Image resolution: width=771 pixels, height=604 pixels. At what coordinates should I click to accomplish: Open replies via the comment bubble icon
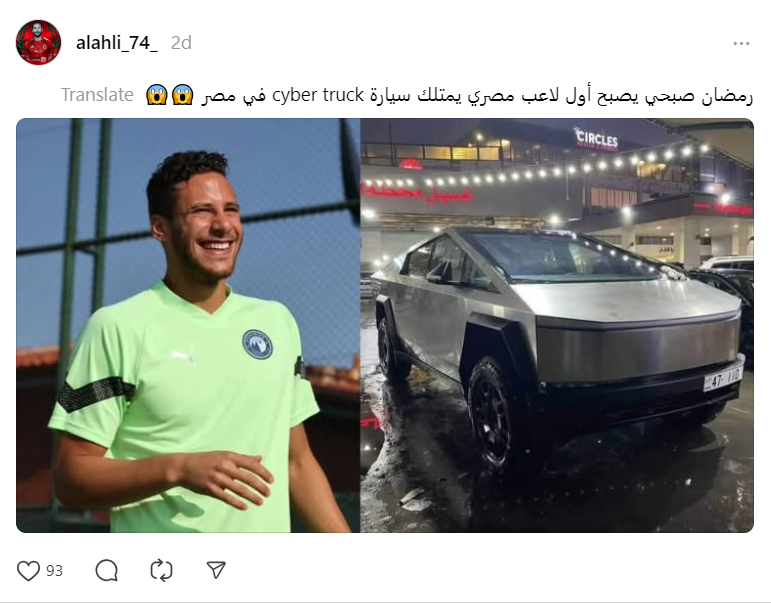point(106,571)
